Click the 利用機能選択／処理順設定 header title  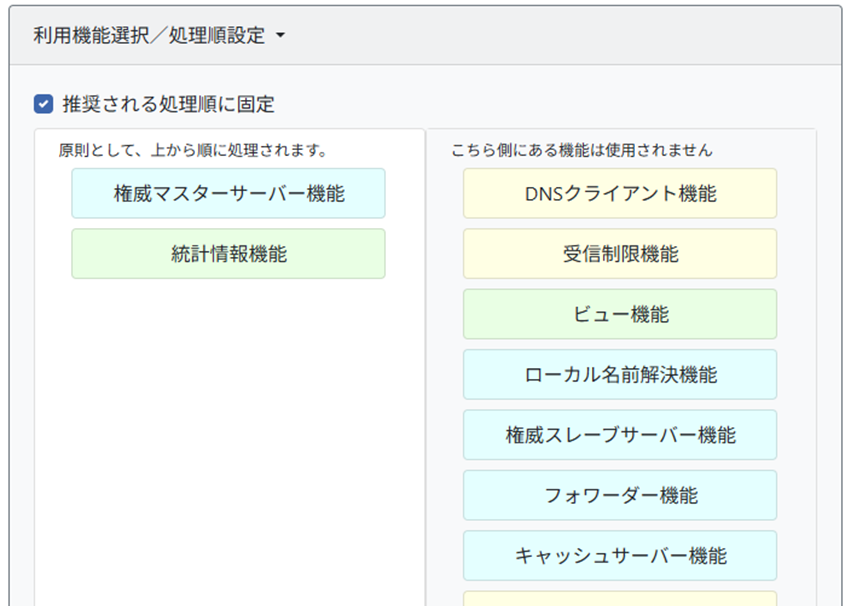coord(149,35)
